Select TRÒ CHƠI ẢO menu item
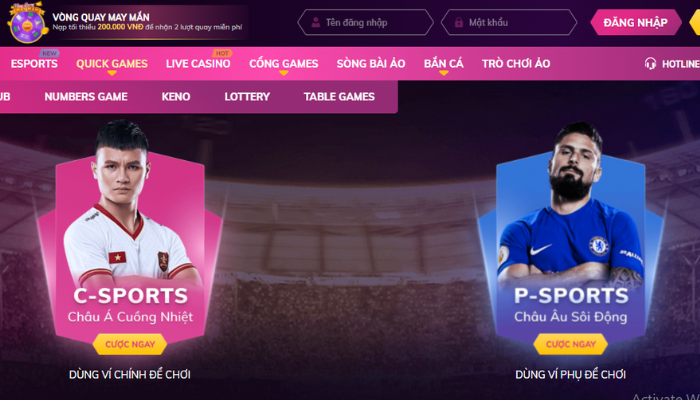 point(516,64)
